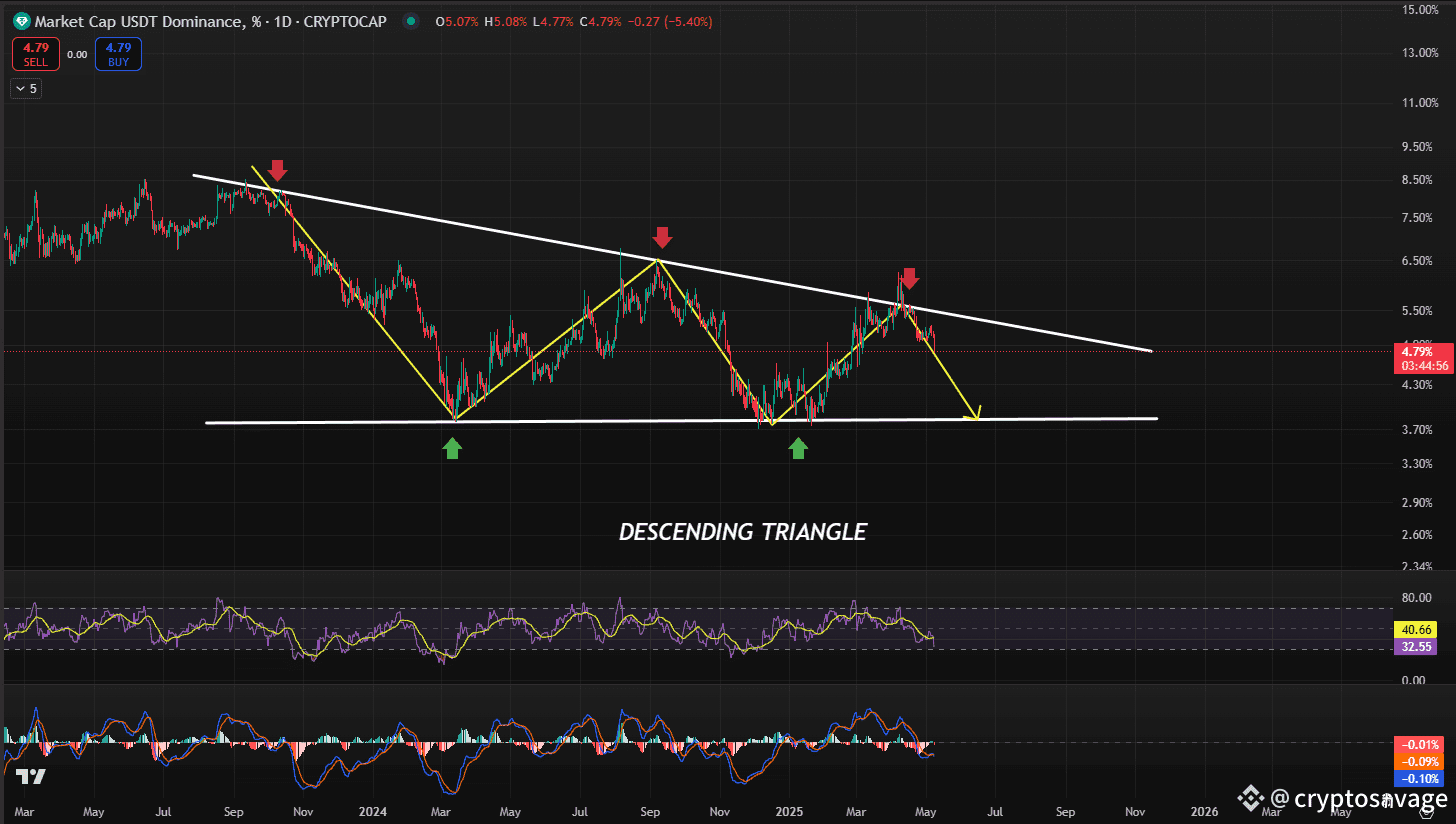Click the red arrow near the April 2025 high
1456x824 pixels.
[x=909, y=278]
